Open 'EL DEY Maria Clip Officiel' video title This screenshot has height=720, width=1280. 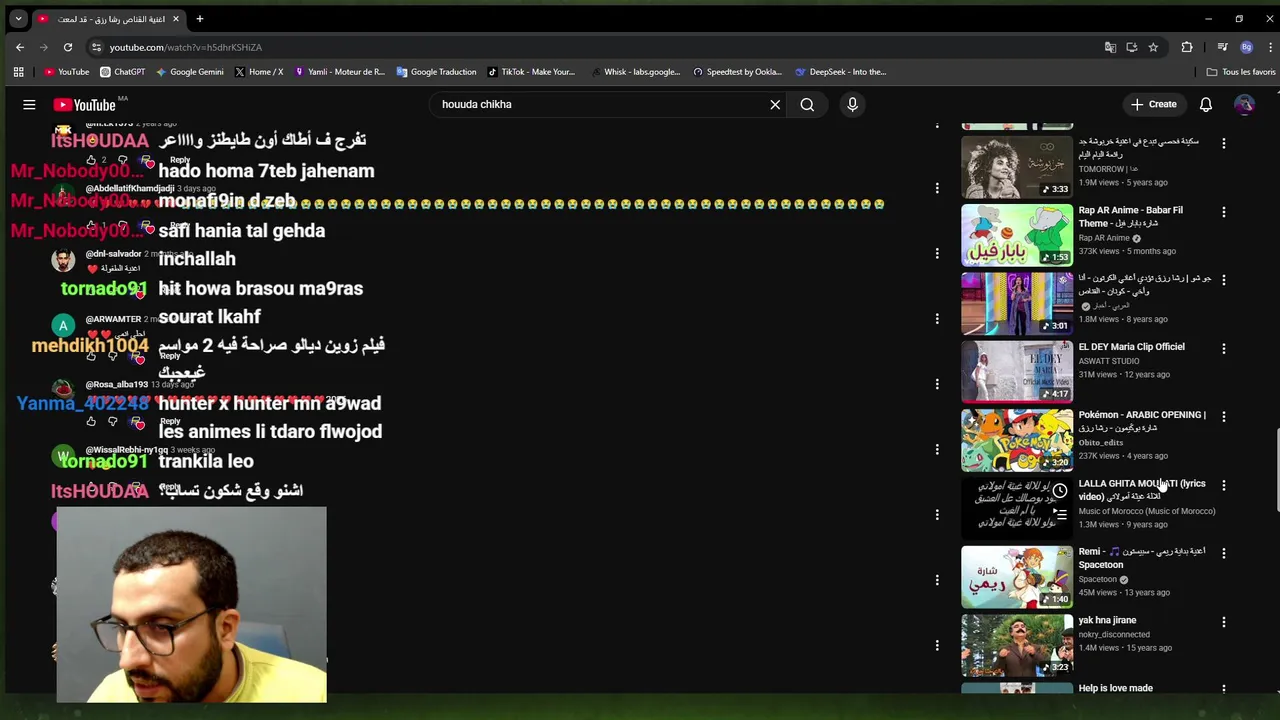tap(1131, 347)
